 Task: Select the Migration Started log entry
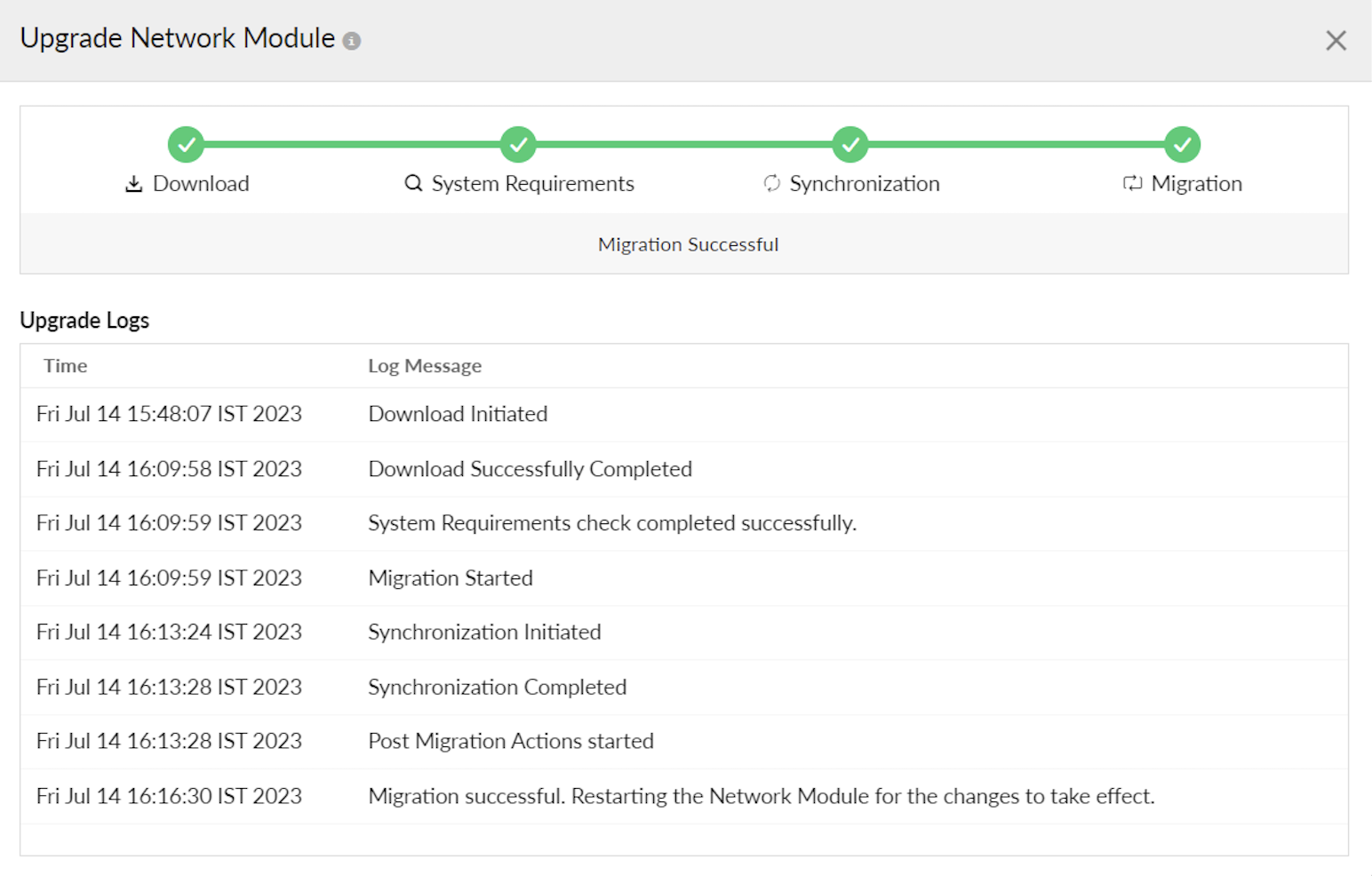451,578
